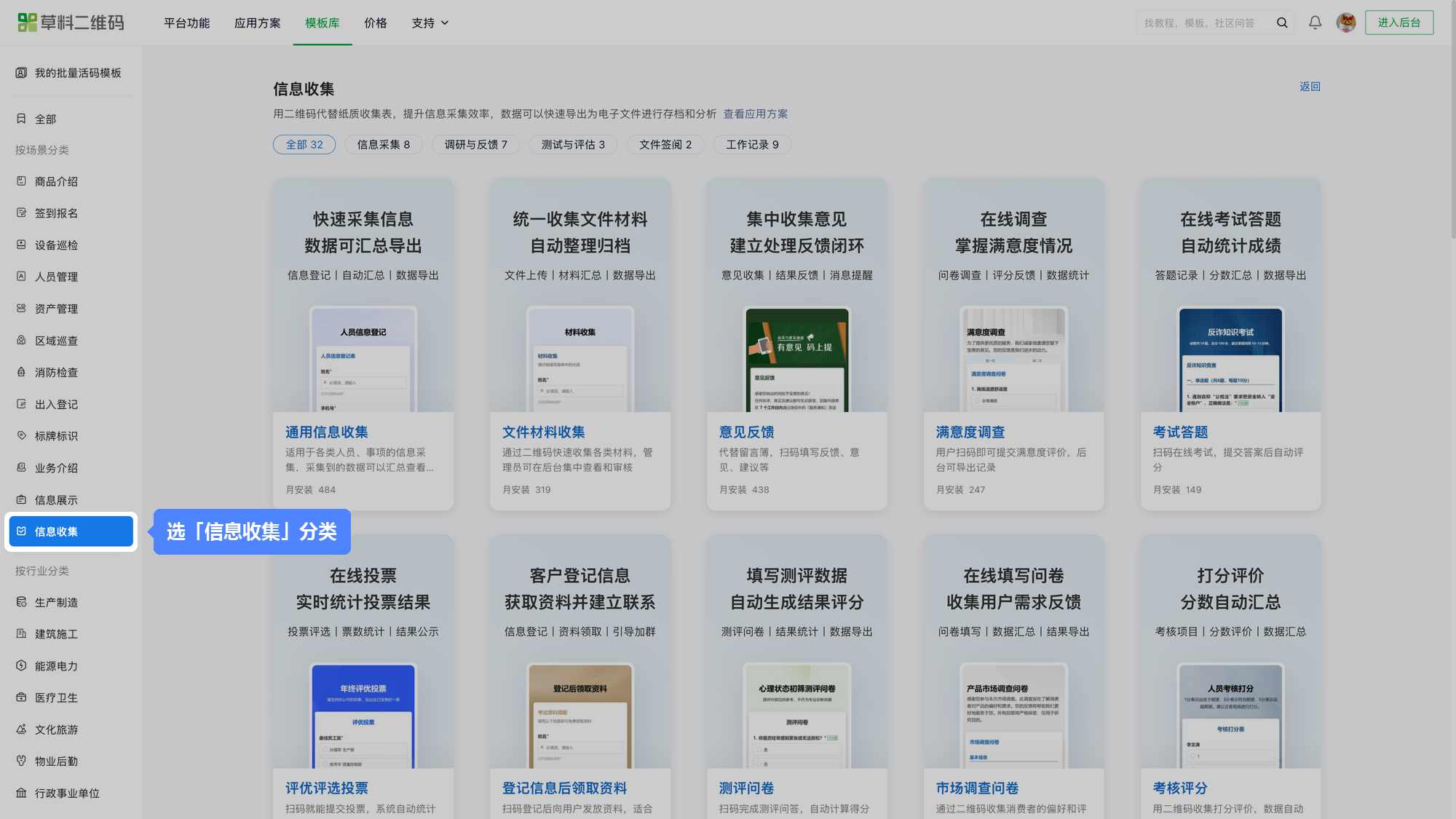The image size is (1456, 819).
Task: Click the 我的批量活码模板 icon
Action: coord(21,73)
